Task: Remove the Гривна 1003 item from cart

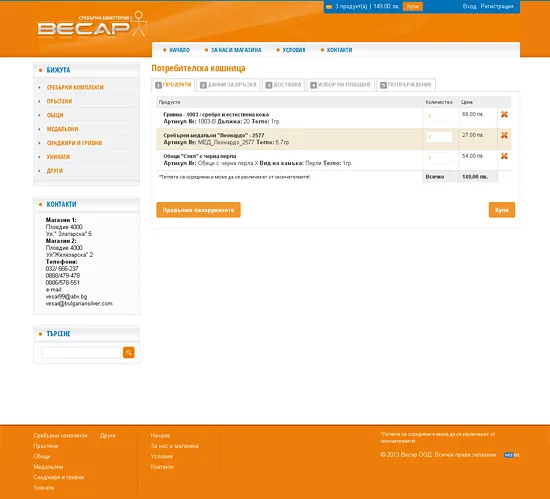Action: coord(504,114)
